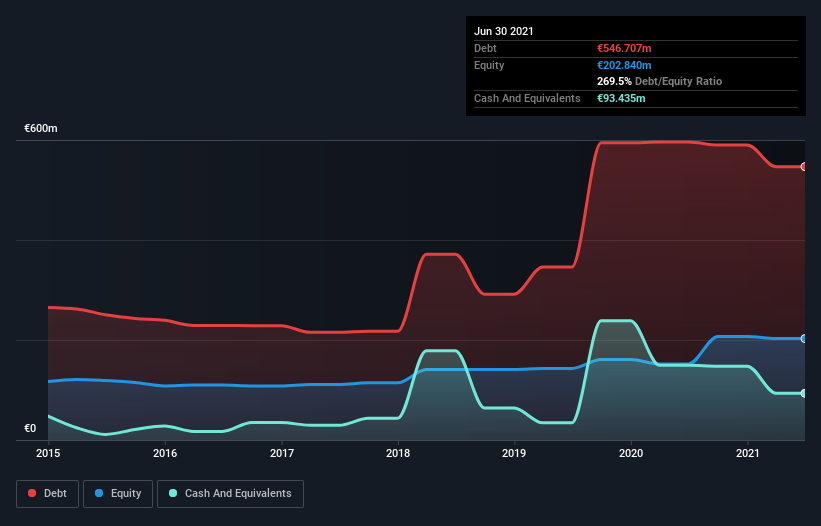Screen dimensions: 821x526
Task: Click the Jun 30 2021 tooltip date
Action: 504,31
